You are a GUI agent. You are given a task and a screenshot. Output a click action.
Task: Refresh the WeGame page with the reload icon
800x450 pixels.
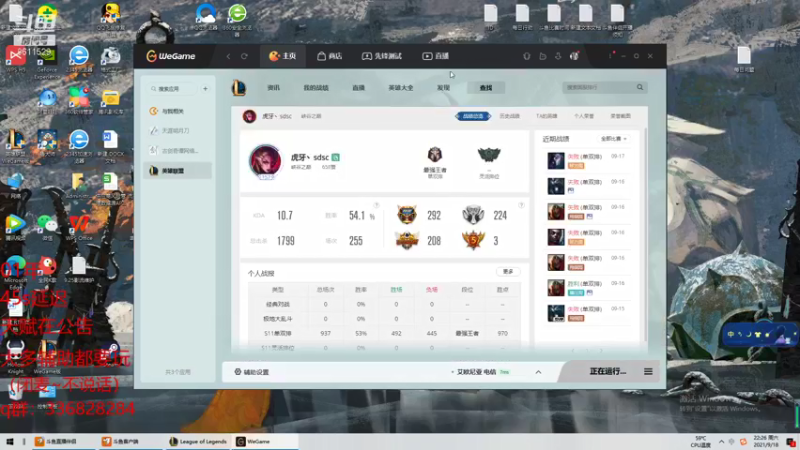(x=244, y=56)
